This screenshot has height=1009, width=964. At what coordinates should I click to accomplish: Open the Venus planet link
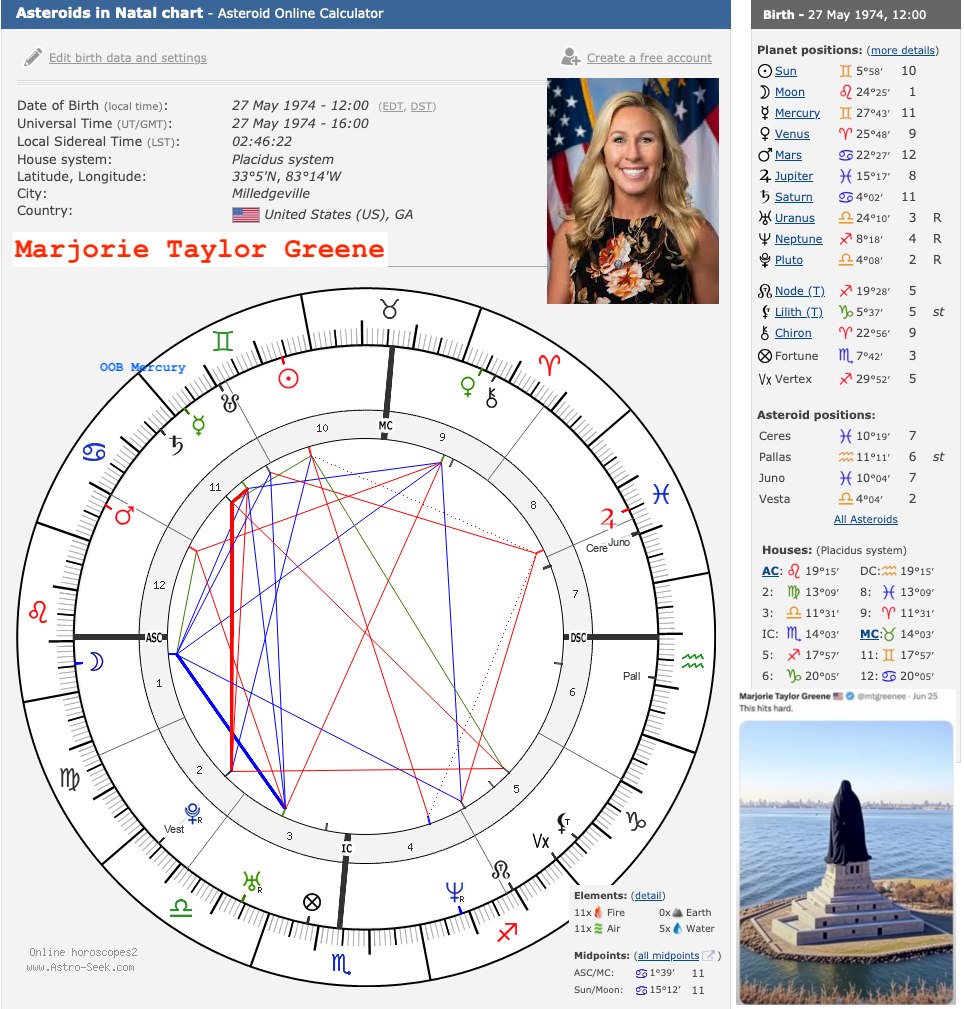click(792, 134)
